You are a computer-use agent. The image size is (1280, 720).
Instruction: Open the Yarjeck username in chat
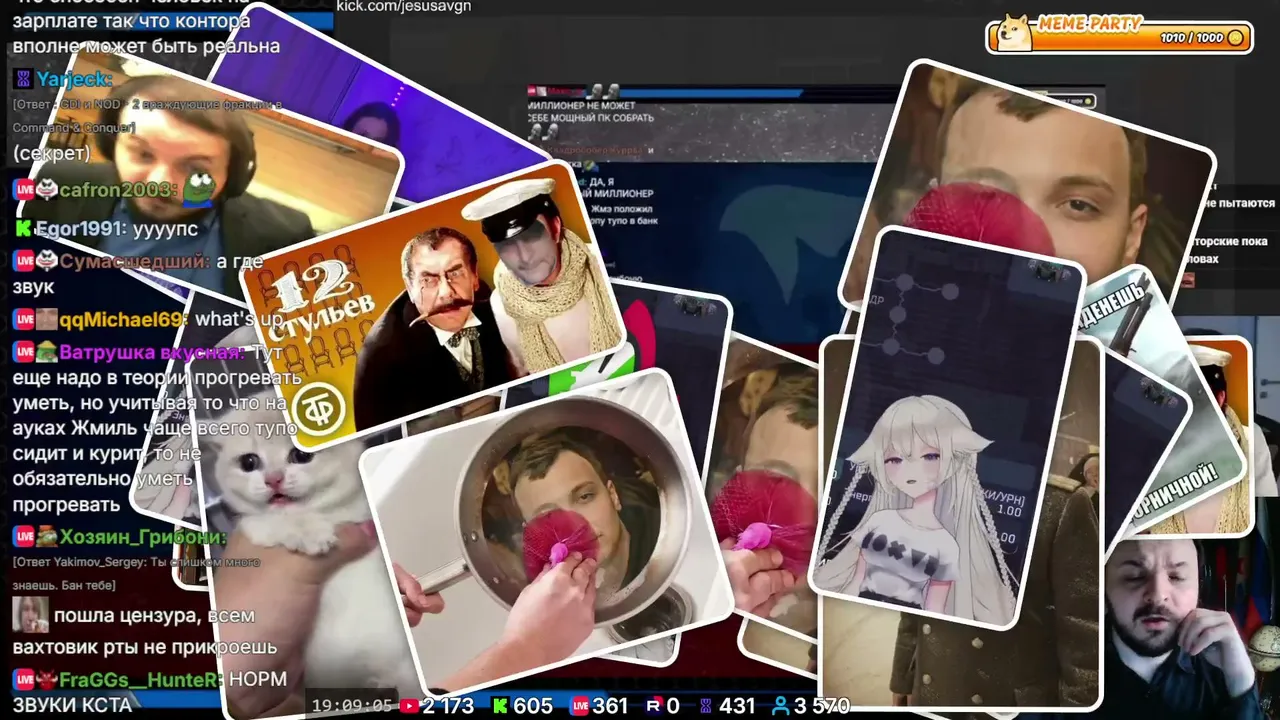[x=74, y=79]
